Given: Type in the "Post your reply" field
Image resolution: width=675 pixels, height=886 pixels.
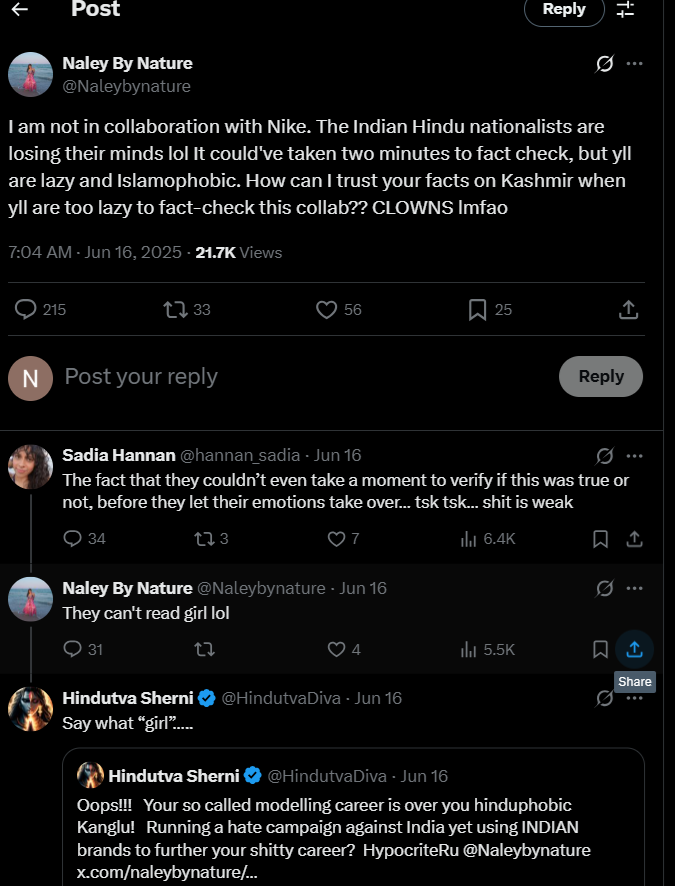Looking at the screenshot, I should (x=300, y=377).
